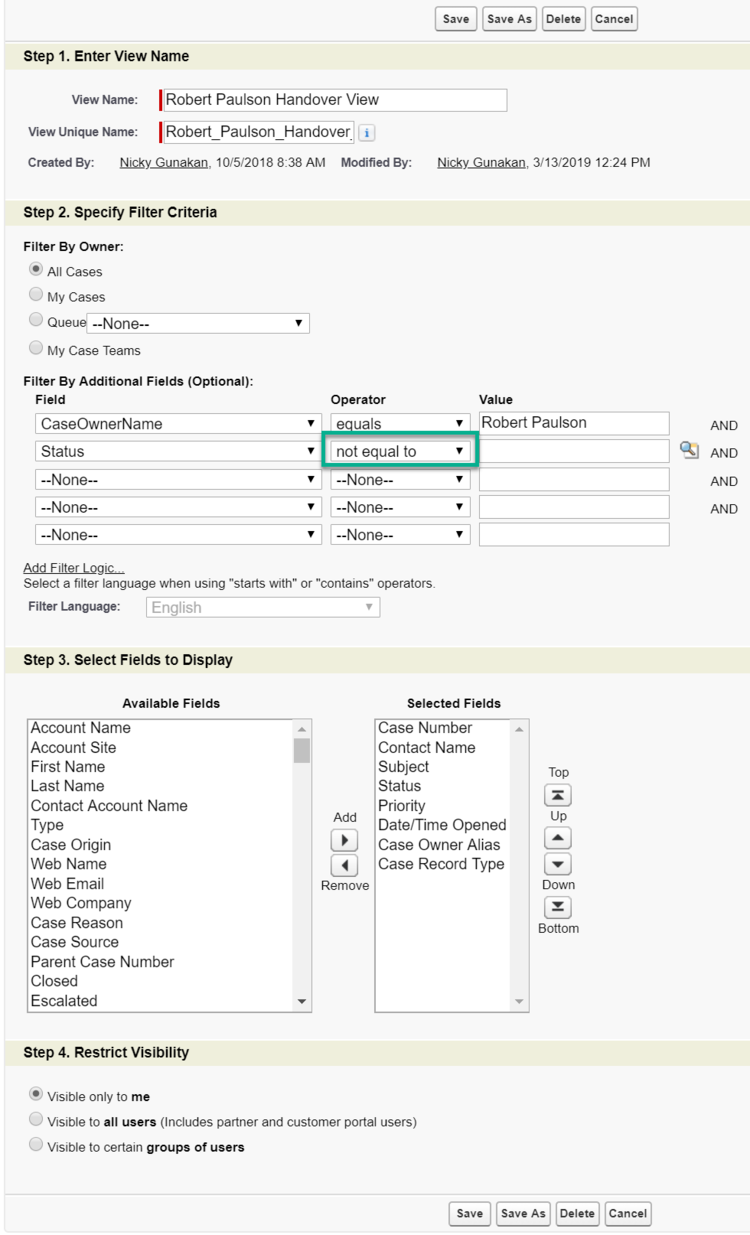This screenshot has height=1235, width=750.
Task: Select the My Case Teams option
Action: click(x=37, y=349)
